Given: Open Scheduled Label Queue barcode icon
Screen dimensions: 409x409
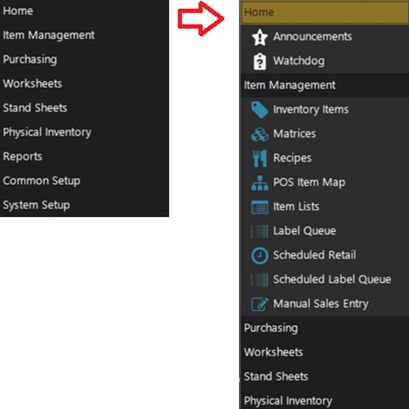Looking at the screenshot, I should (260, 280).
